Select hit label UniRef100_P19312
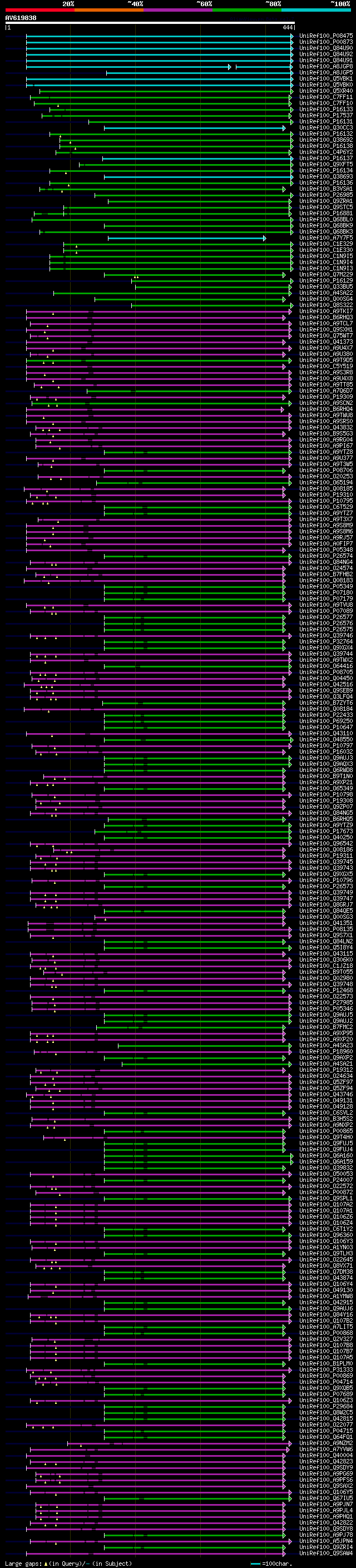356x1568 pixels. 325,1070
